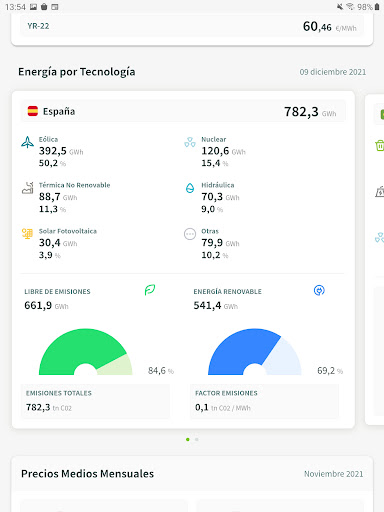Select the 60,46 €/MWh price

pos(330,26)
